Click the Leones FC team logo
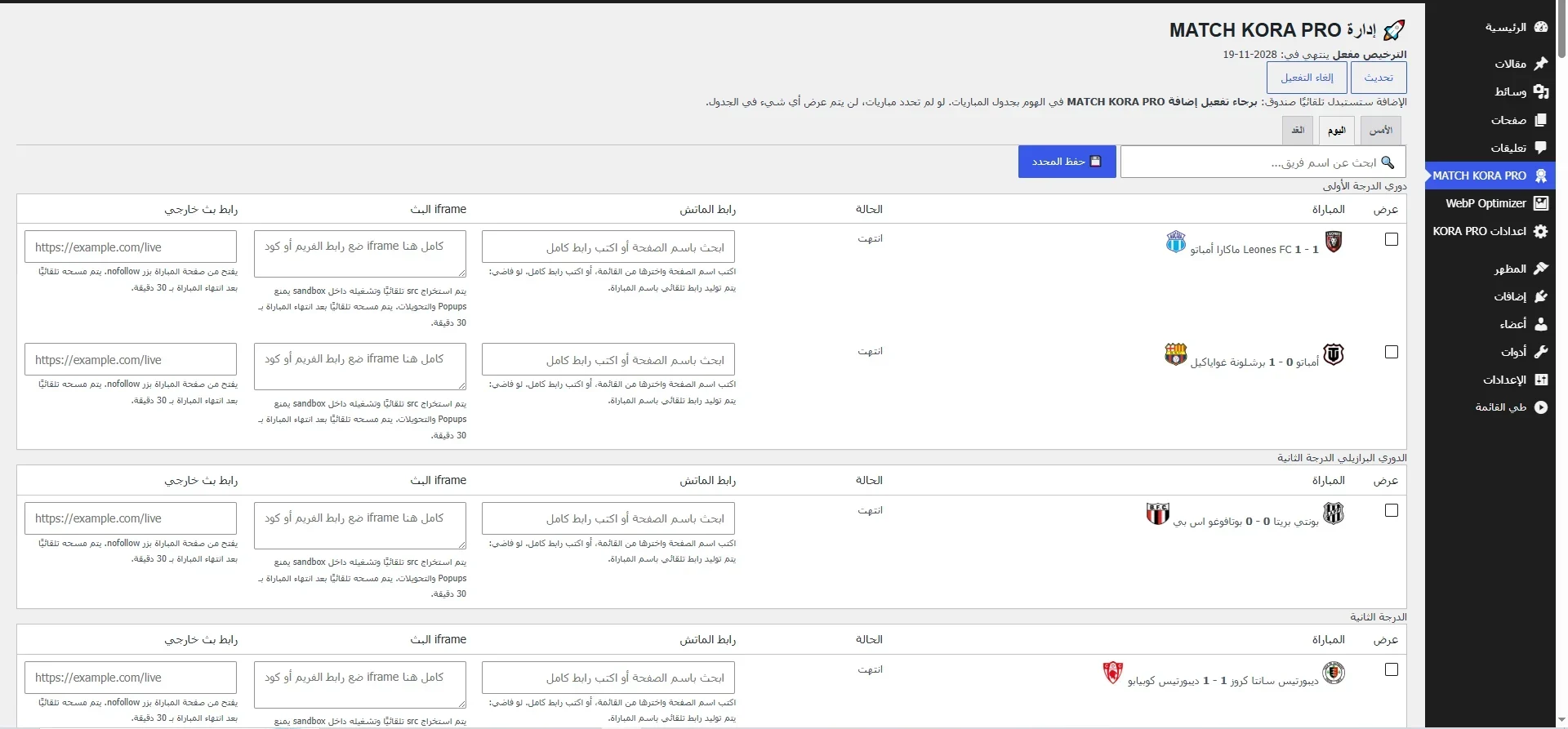The image size is (1568, 729). (x=1334, y=241)
